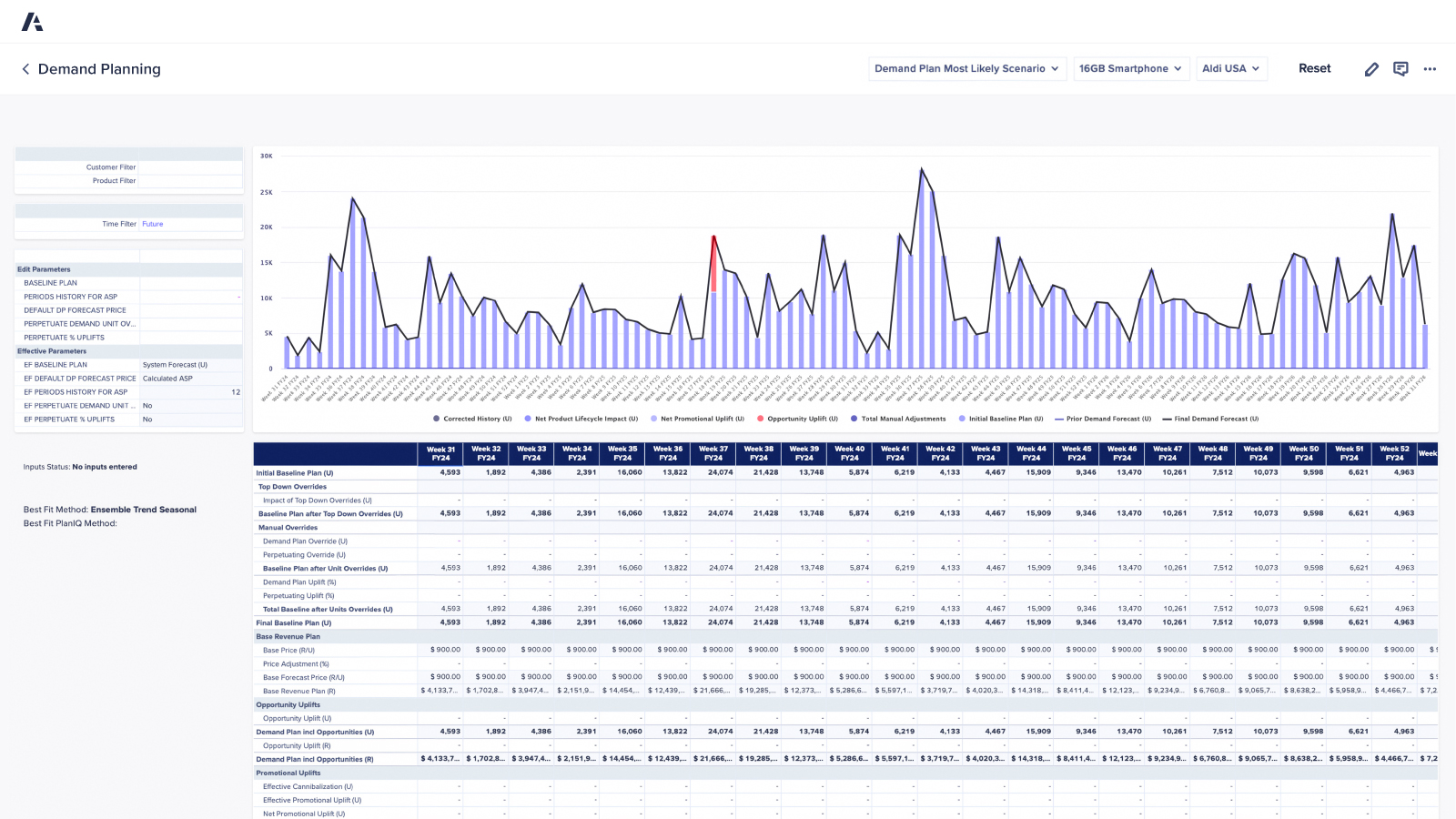Toggle the Initial Baseline Plan (U) series
The height and width of the screenshot is (819, 1456).
pyautogui.click(x=963, y=419)
